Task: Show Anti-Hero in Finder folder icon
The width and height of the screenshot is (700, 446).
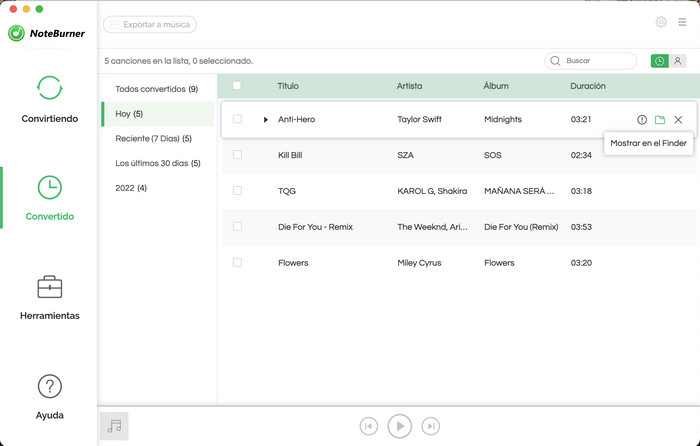Action: 660,120
